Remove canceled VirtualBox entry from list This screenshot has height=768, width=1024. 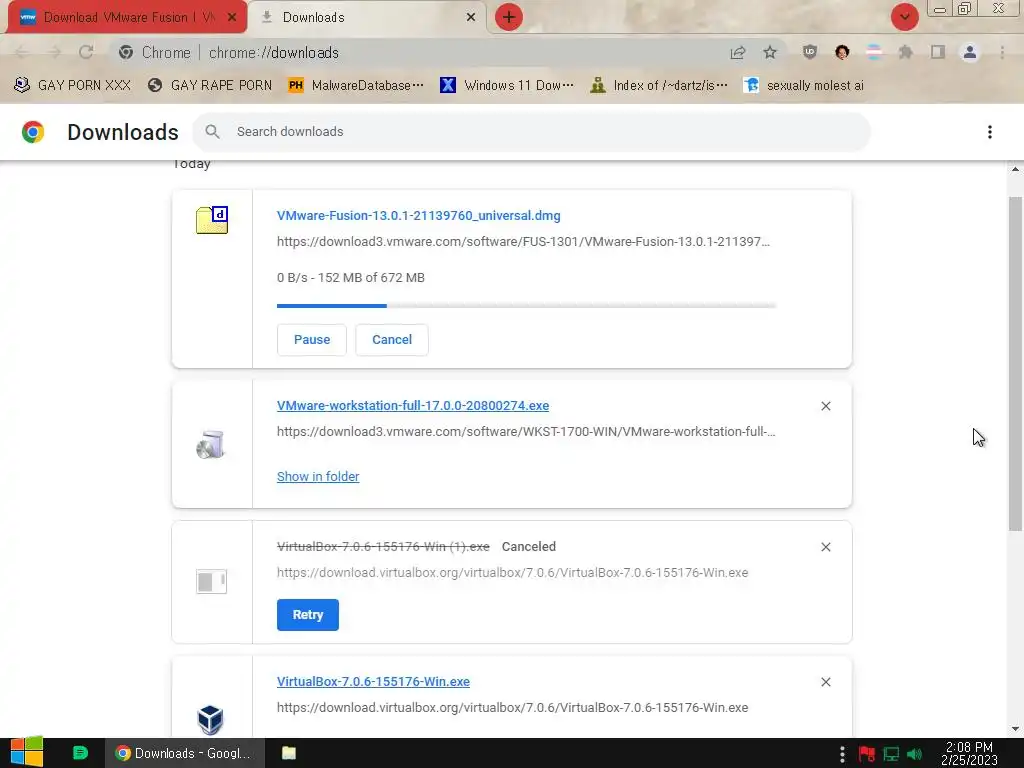[x=825, y=547]
